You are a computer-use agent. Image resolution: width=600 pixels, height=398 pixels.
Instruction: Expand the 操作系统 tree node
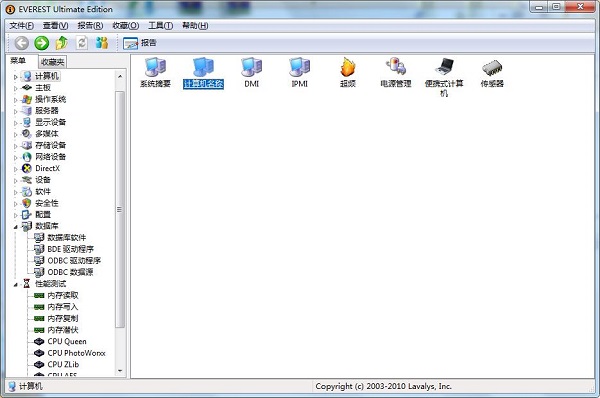(x=16, y=100)
